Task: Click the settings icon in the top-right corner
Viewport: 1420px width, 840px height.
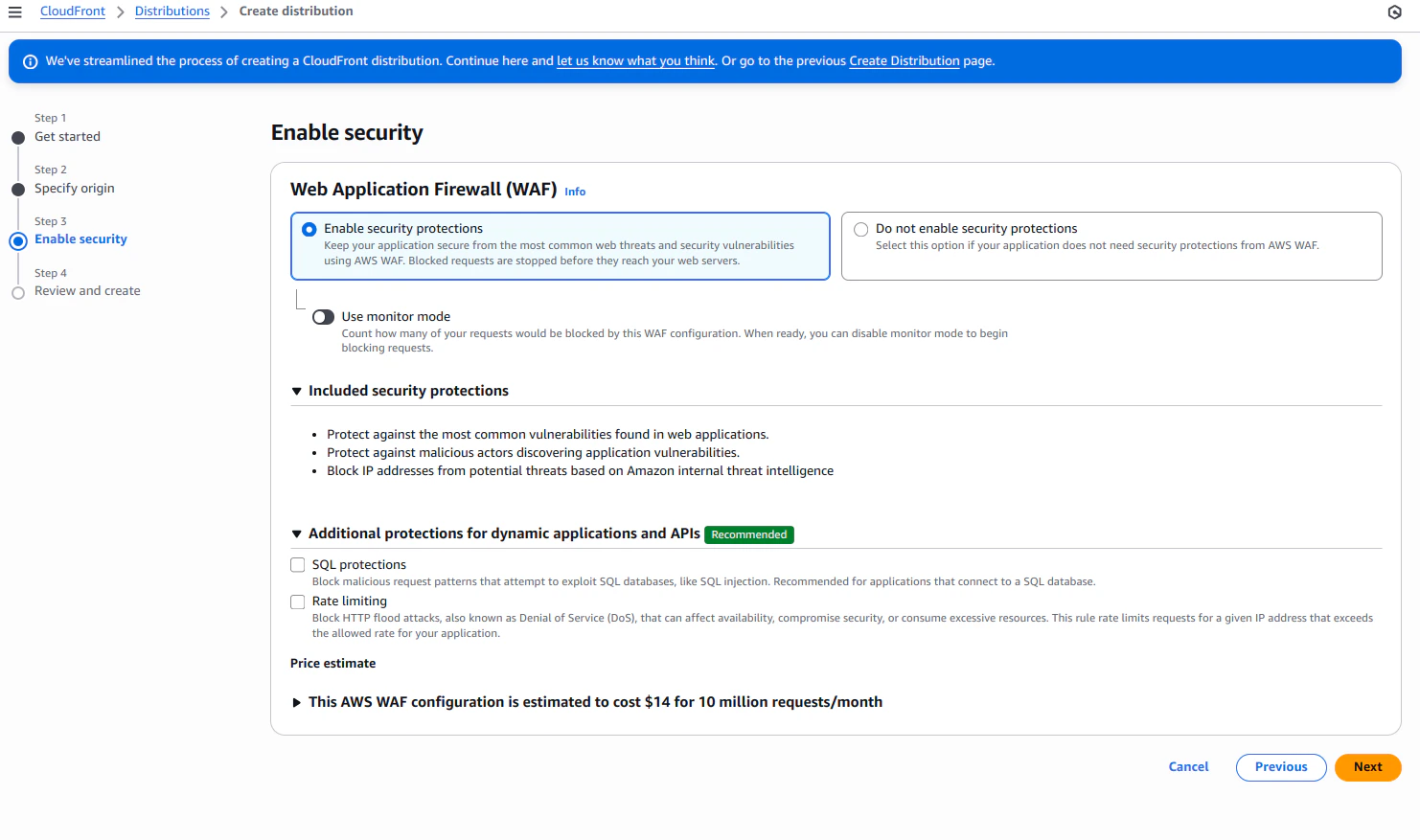Action: pos(1394,11)
